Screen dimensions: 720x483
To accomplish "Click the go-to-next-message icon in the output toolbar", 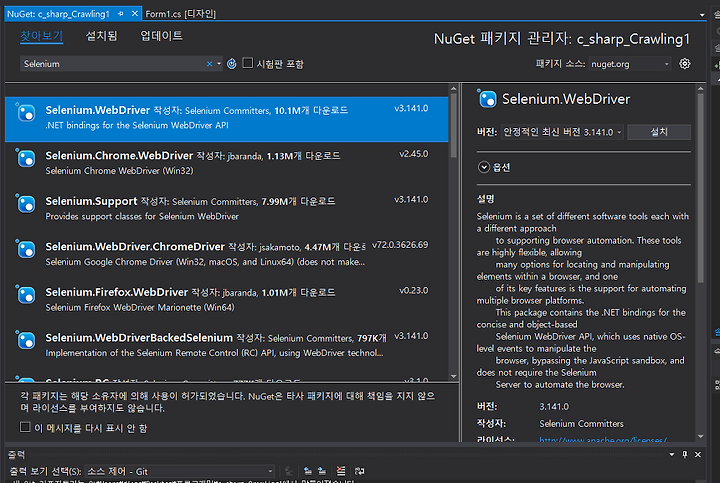I will (322, 471).
